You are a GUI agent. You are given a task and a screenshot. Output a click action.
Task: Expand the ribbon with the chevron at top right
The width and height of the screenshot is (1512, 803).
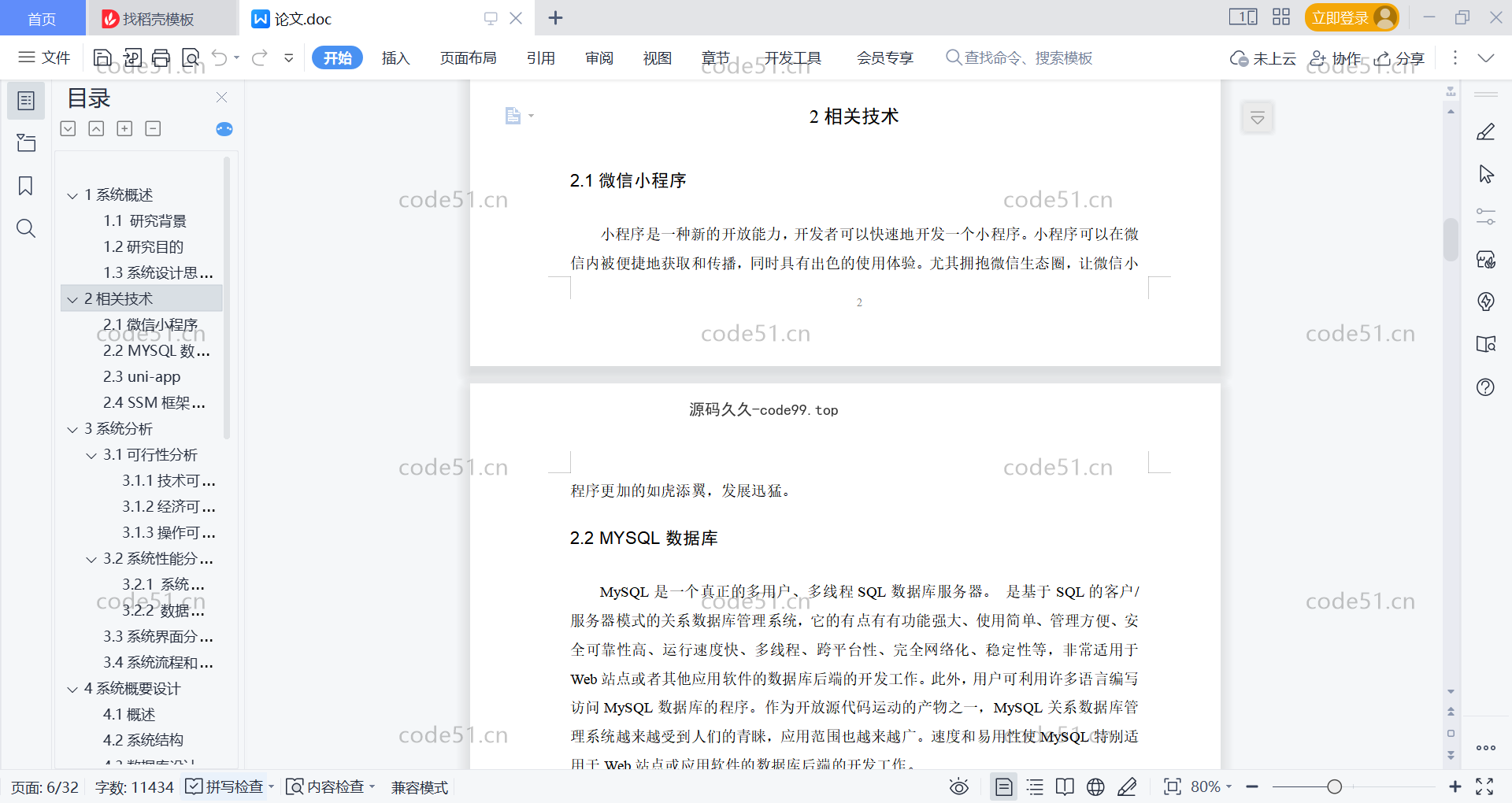coord(1486,57)
